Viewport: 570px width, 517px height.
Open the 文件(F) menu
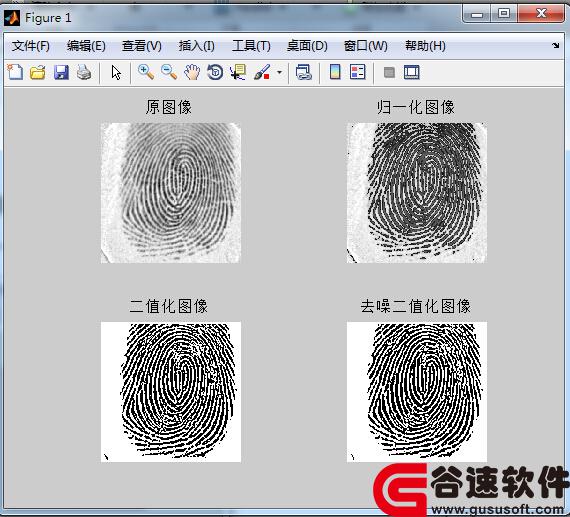click(x=31, y=46)
